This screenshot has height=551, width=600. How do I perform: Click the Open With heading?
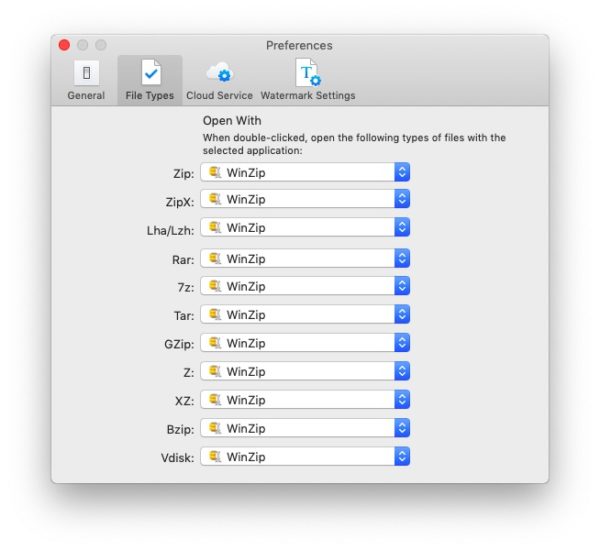pyautogui.click(x=232, y=121)
